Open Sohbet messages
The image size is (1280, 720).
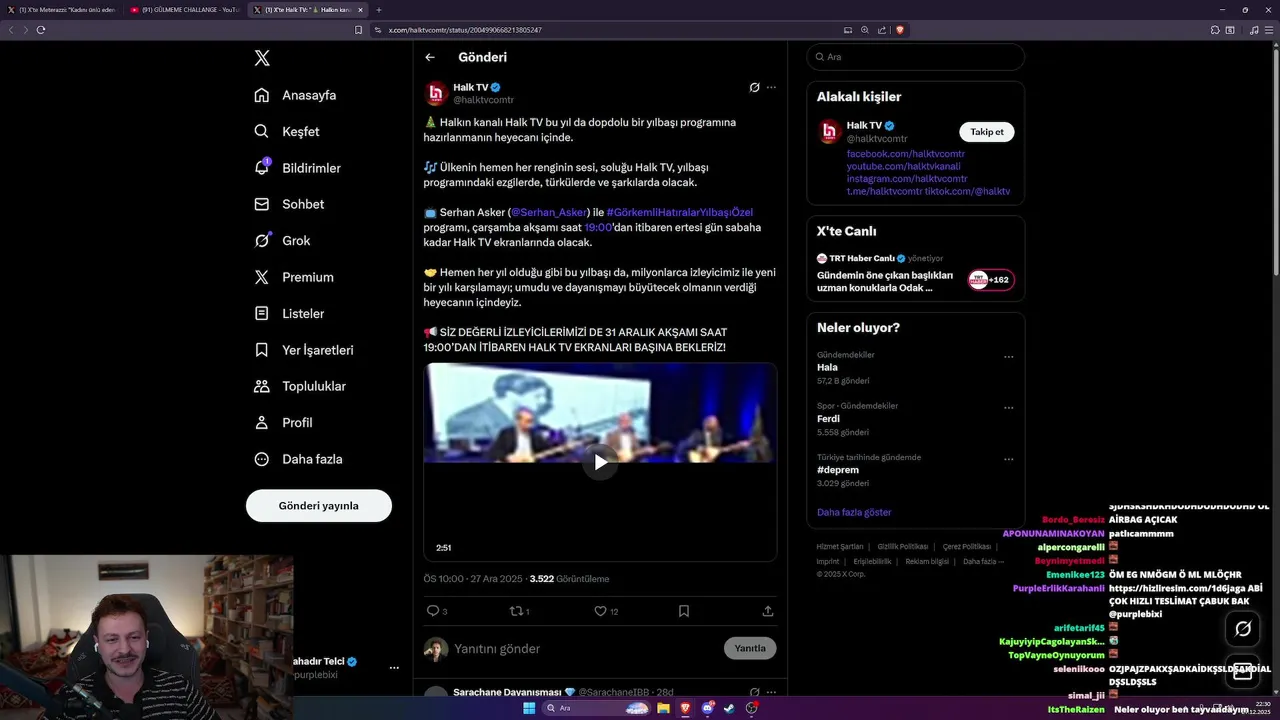(x=289, y=204)
